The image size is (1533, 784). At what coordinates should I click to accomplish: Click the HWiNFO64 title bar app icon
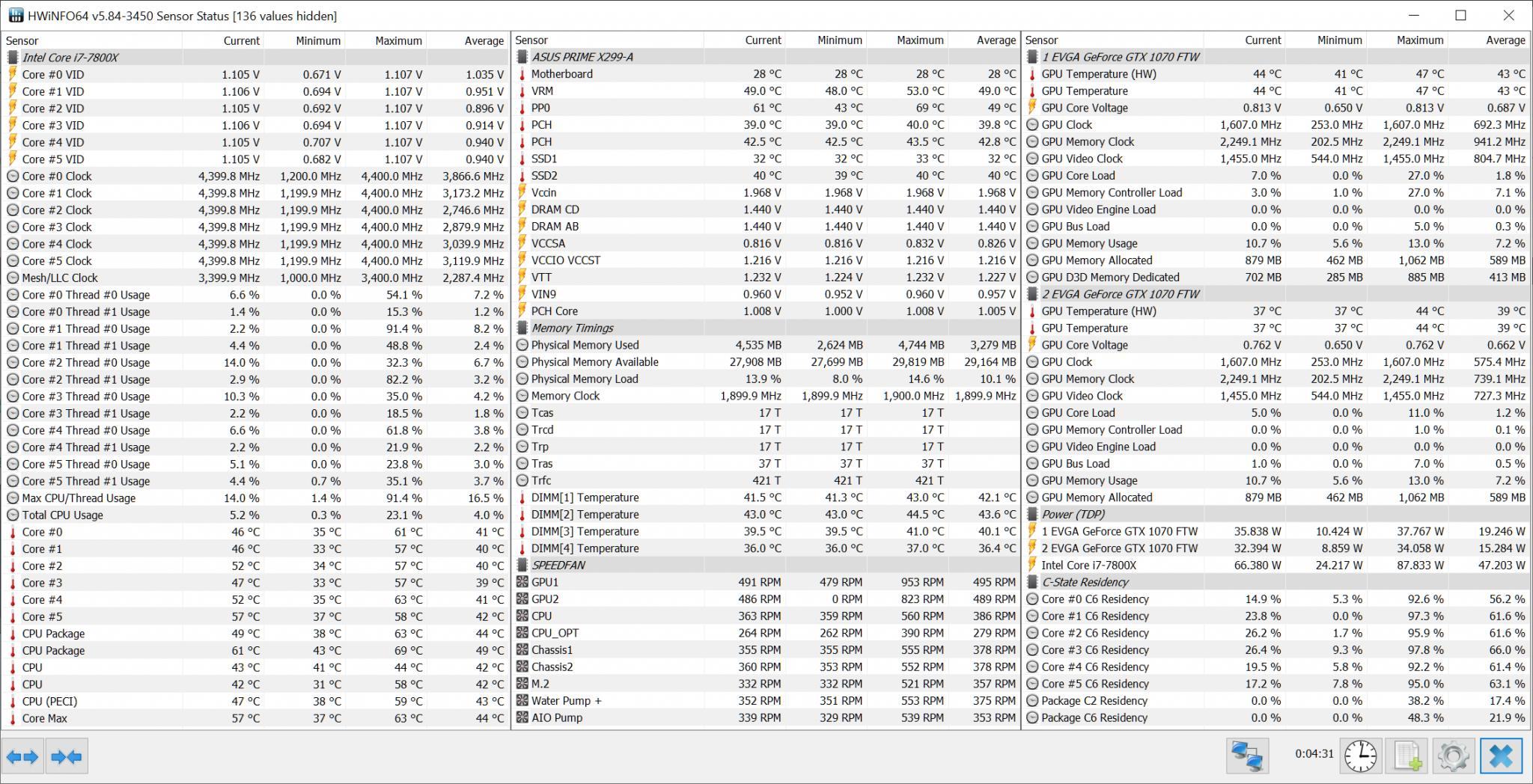click(14, 16)
